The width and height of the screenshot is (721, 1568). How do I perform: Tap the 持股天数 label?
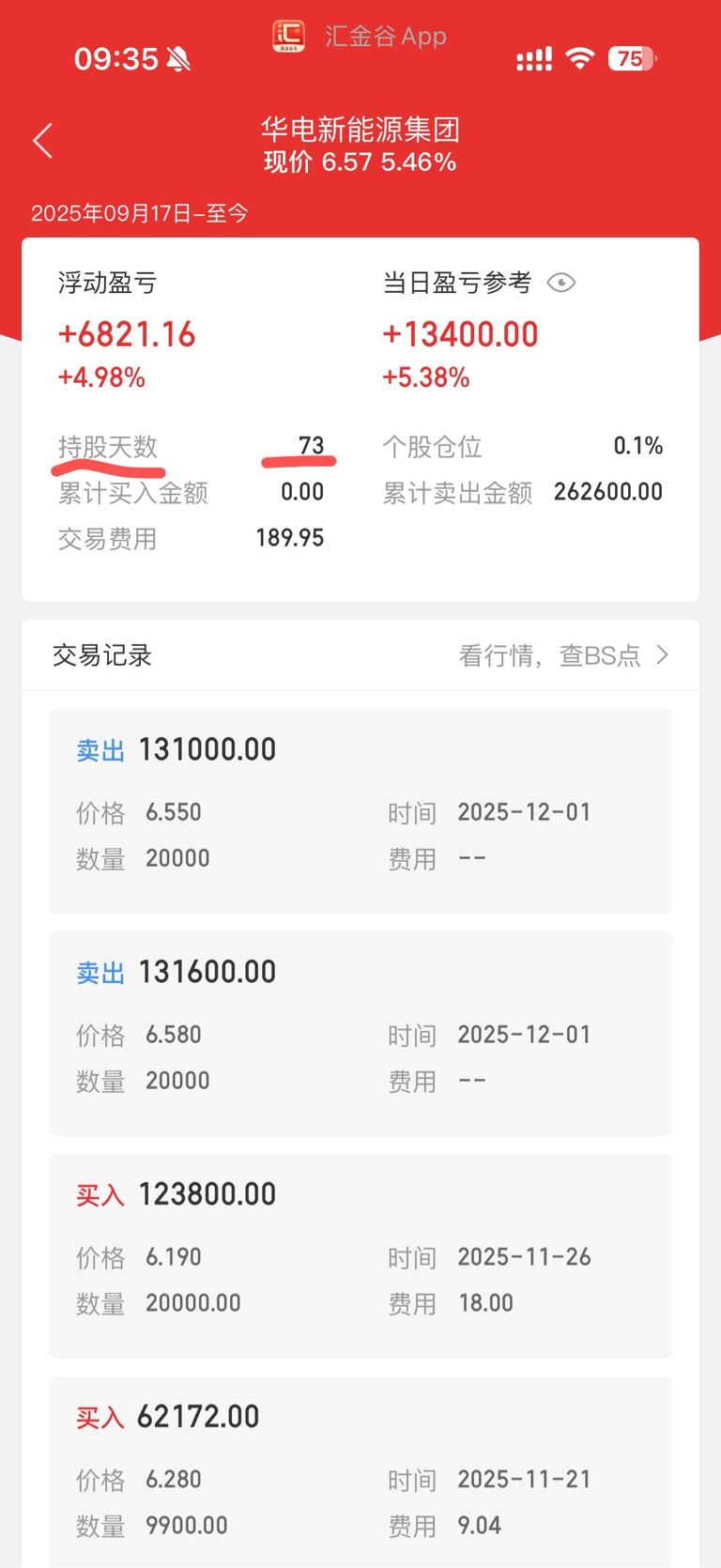[108, 447]
